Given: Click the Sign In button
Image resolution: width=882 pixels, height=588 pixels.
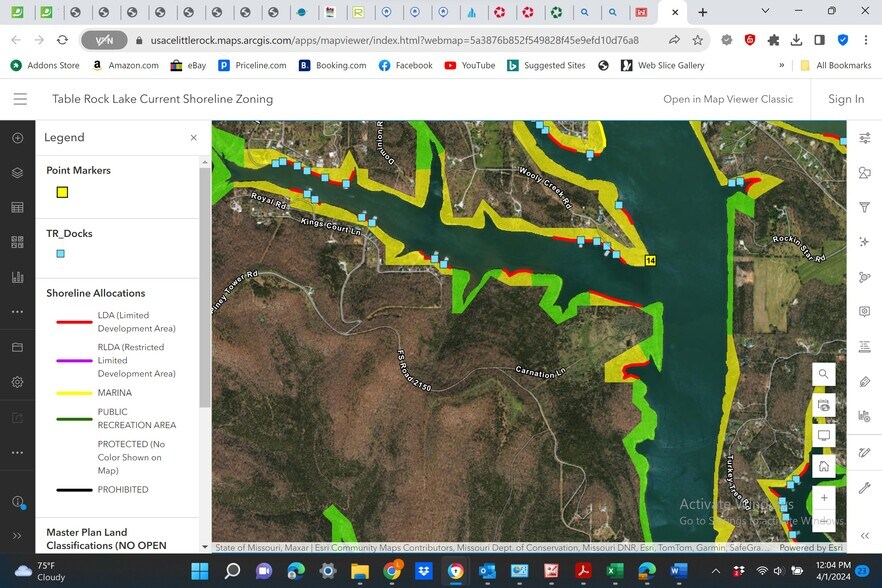Looking at the screenshot, I should (846, 99).
